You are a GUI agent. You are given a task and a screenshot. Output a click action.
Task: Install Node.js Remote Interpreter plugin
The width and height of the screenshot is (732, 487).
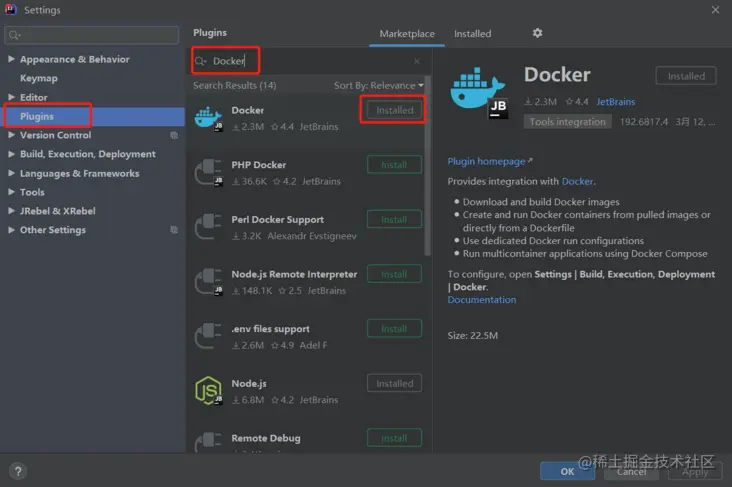(x=394, y=274)
